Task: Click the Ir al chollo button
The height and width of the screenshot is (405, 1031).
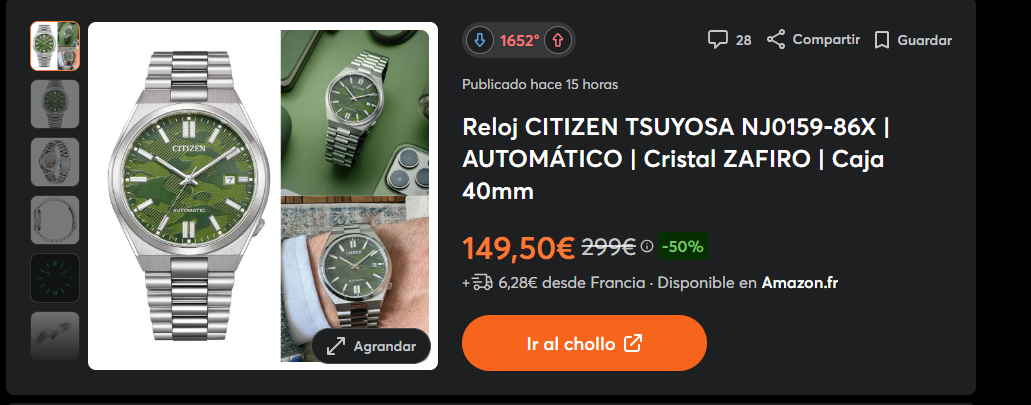Action: click(x=584, y=343)
